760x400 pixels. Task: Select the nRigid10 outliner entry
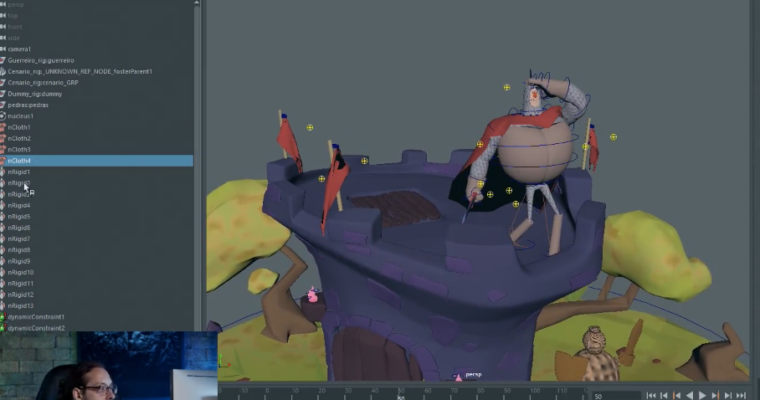point(21,272)
